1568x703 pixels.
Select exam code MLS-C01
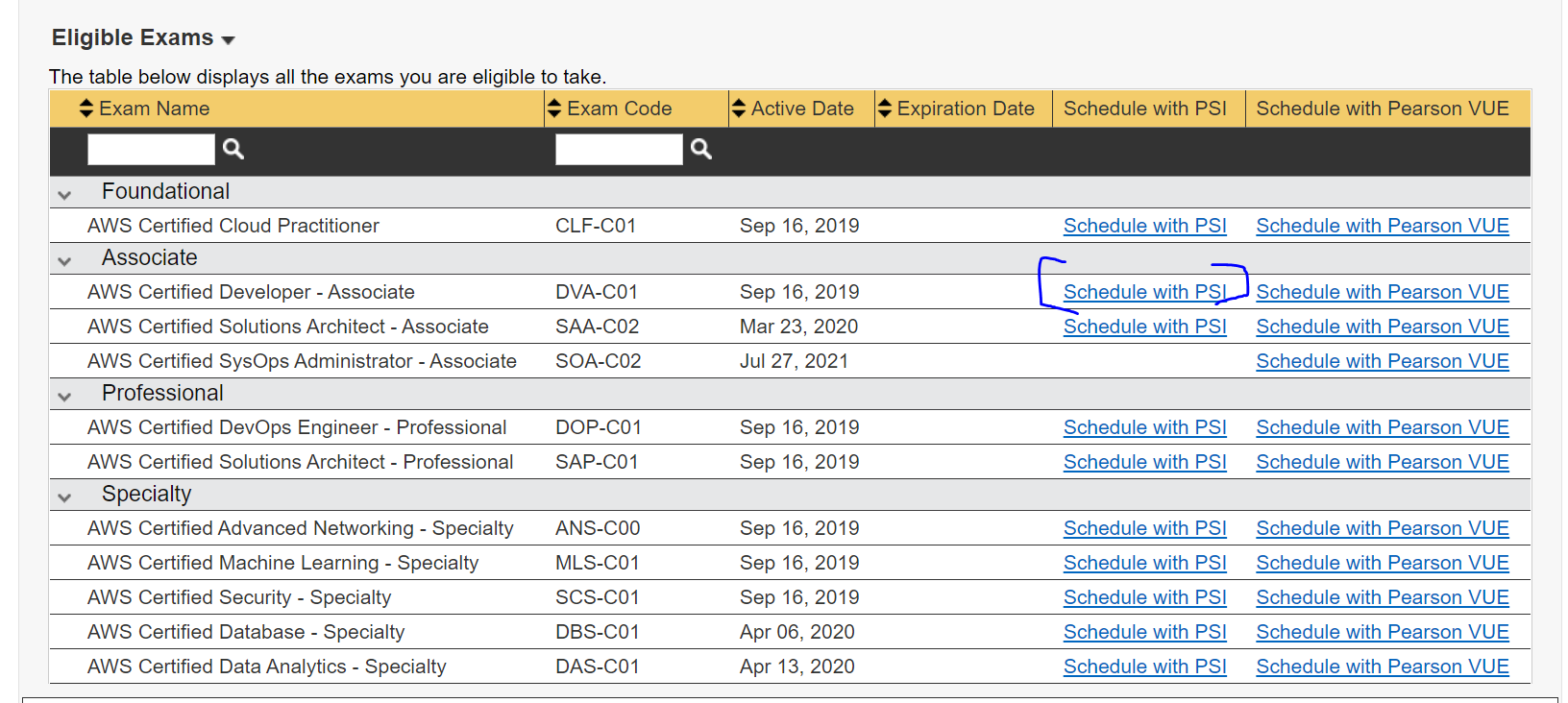click(x=598, y=563)
